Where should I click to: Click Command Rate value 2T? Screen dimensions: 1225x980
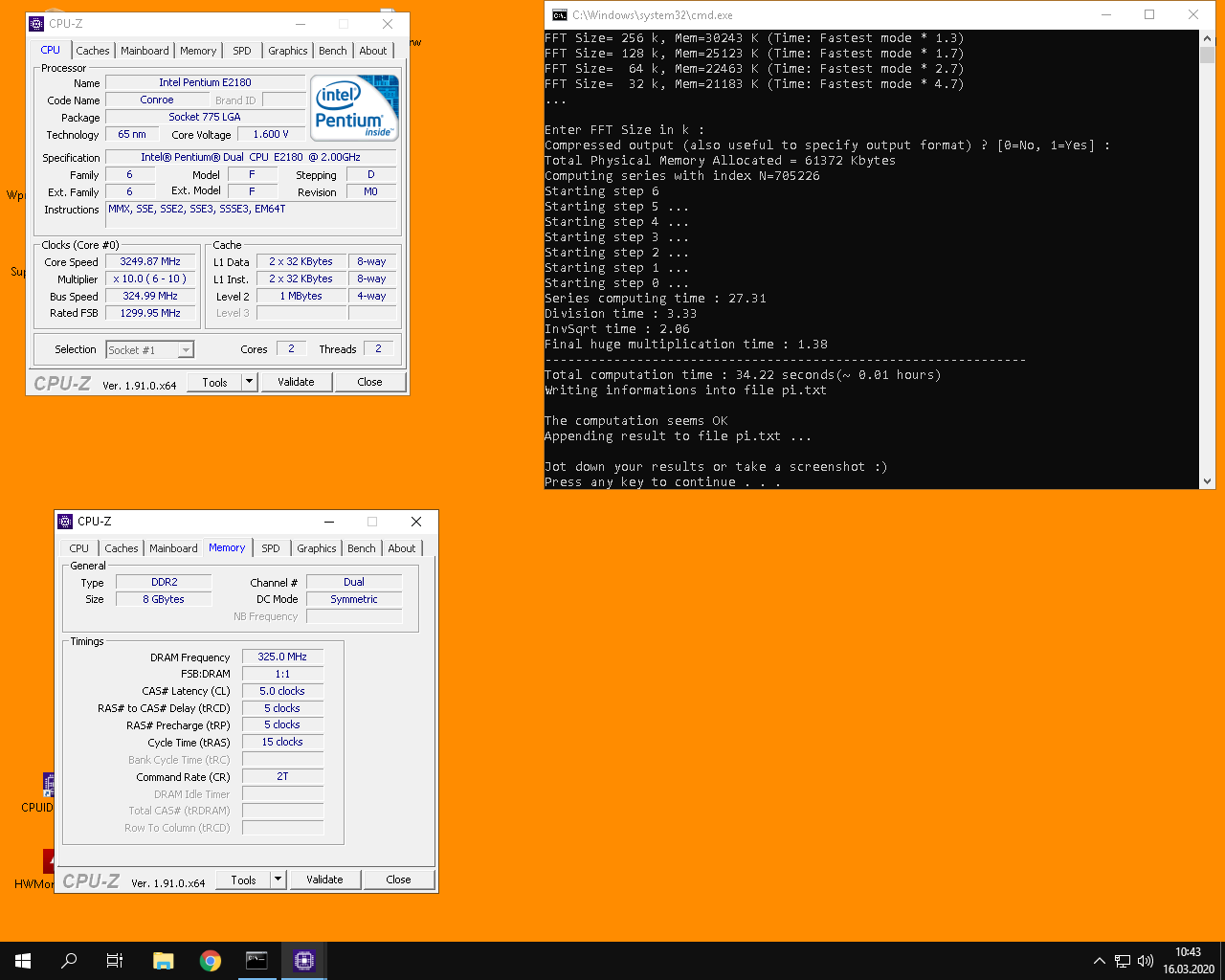point(282,776)
